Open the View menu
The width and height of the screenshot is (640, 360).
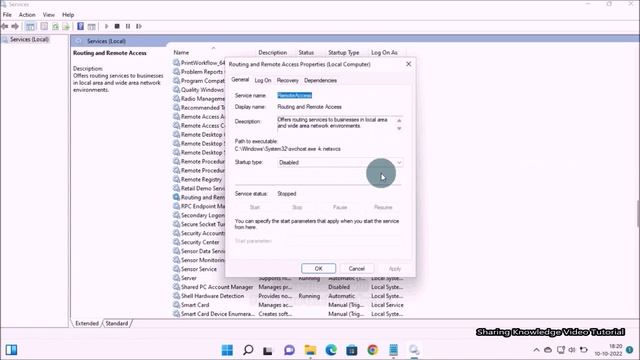tap(49, 15)
